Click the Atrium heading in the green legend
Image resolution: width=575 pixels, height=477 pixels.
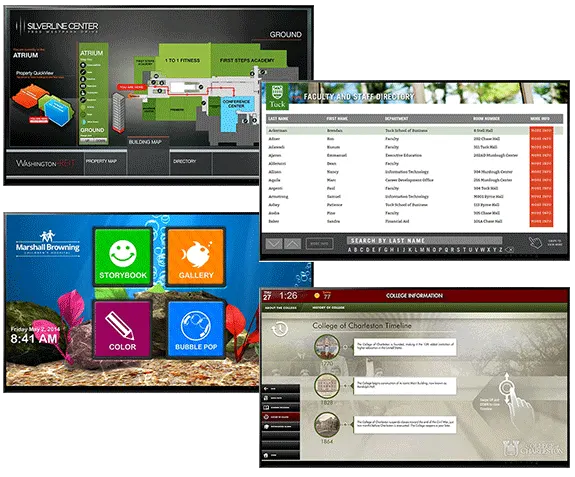tap(92, 53)
